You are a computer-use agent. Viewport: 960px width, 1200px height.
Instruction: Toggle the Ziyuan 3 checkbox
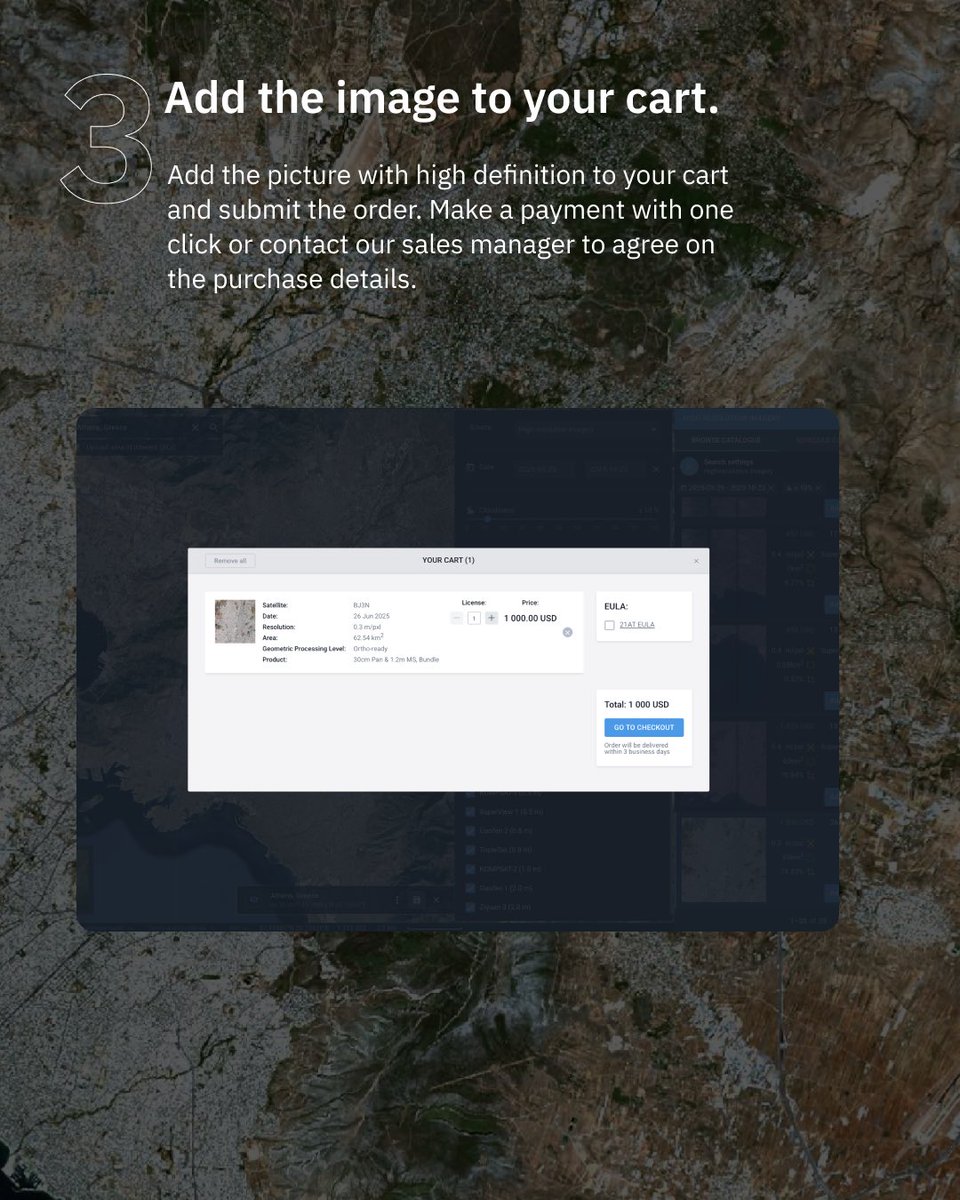point(472,907)
